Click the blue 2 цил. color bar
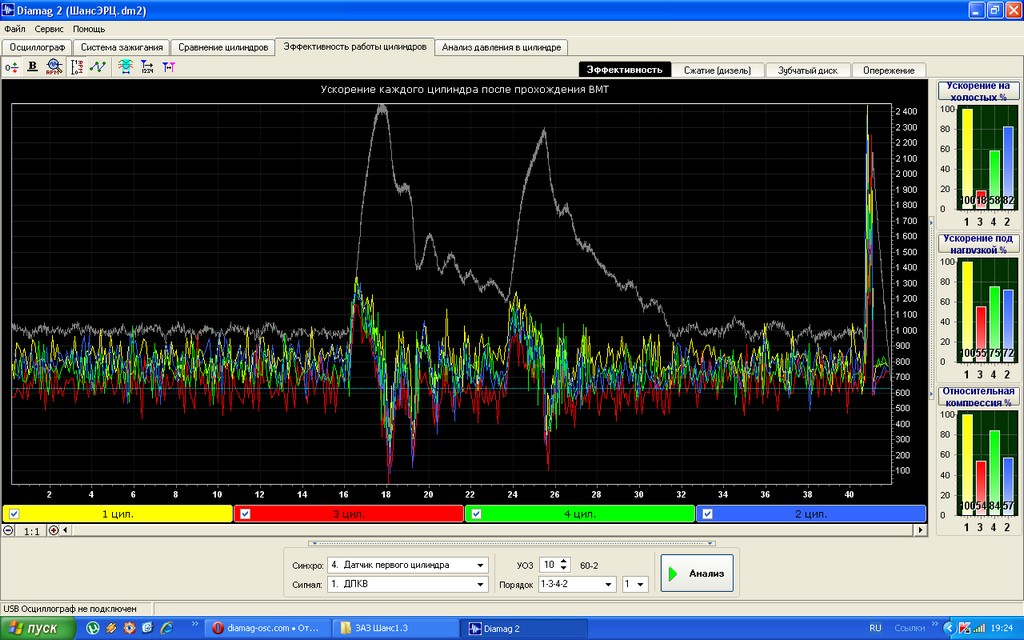The height and width of the screenshot is (640, 1024). click(811, 514)
